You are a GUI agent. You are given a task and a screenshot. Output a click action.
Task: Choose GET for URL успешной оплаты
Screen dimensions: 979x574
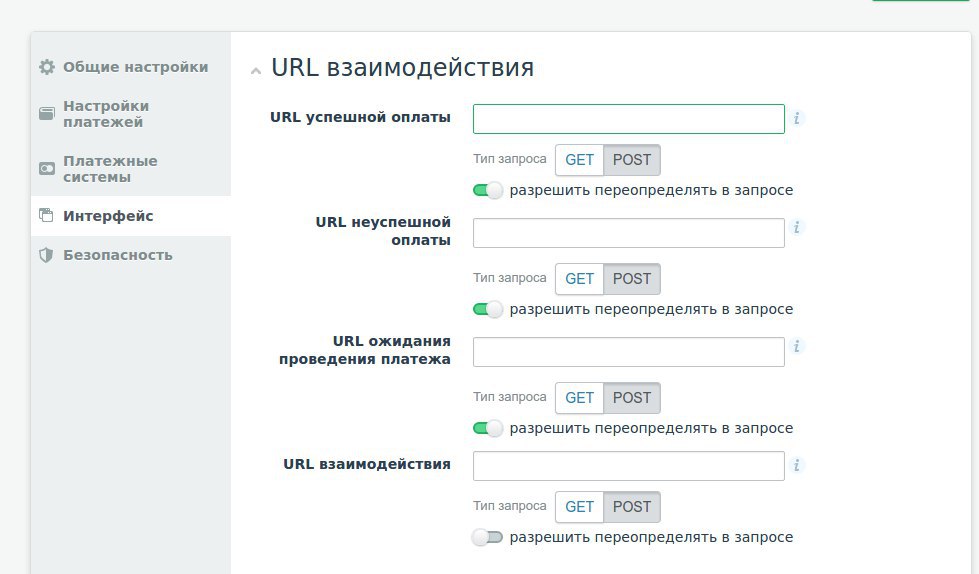[579, 160]
